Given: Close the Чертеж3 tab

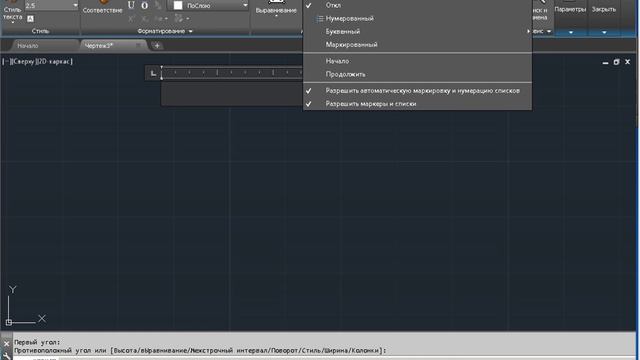Looking at the screenshot, I should pos(138,45).
